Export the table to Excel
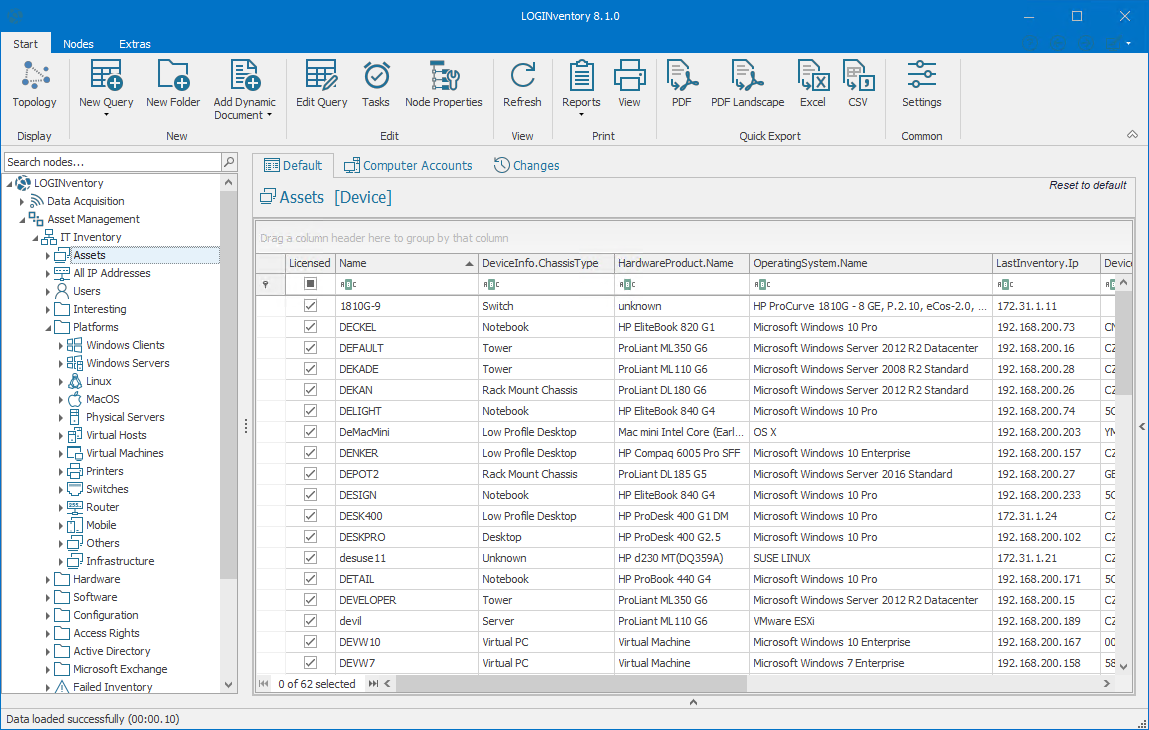Viewport: 1149px width, 730px height. coord(813,84)
